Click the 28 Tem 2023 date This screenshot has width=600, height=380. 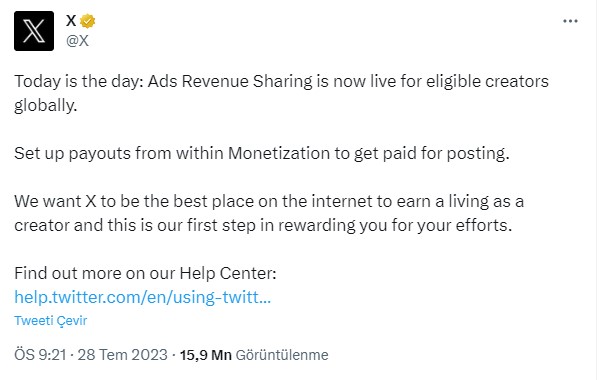(122, 355)
